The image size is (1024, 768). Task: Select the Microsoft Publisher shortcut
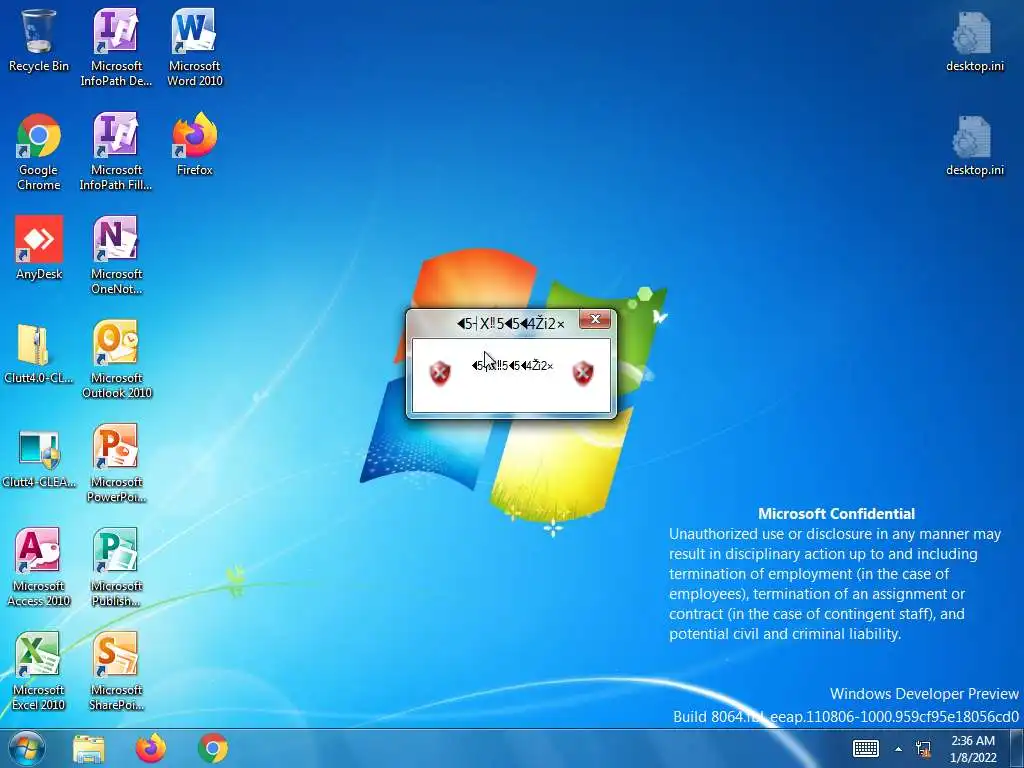click(116, 567)
